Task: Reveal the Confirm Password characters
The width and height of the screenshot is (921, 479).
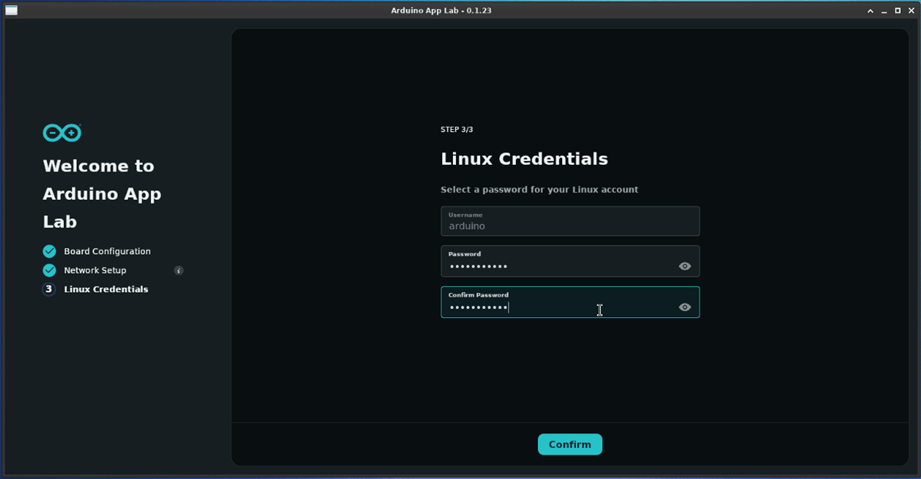Action: (x=685, y=307)
